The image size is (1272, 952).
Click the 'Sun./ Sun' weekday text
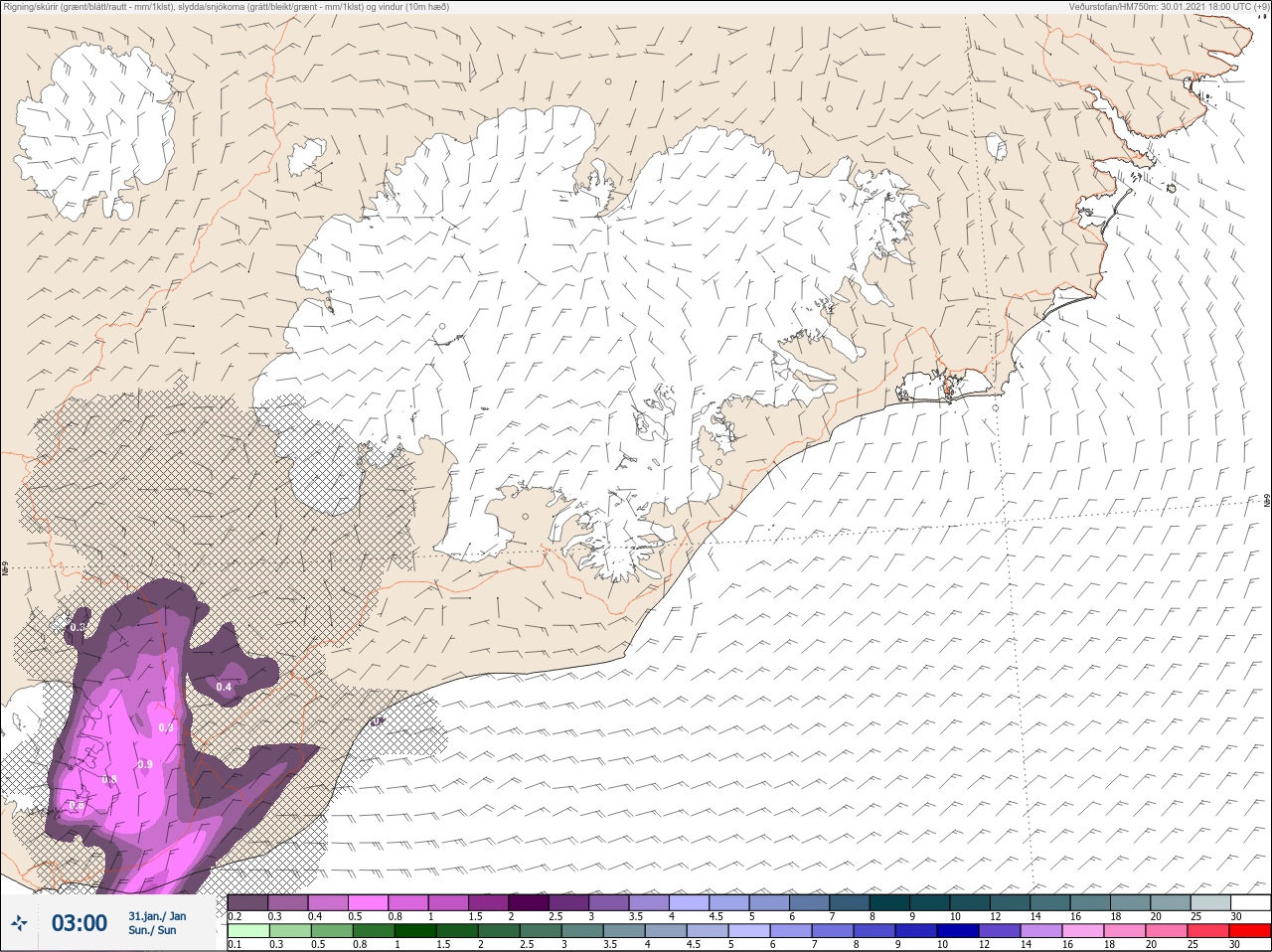pyautogui.click(x=152, y=930)
